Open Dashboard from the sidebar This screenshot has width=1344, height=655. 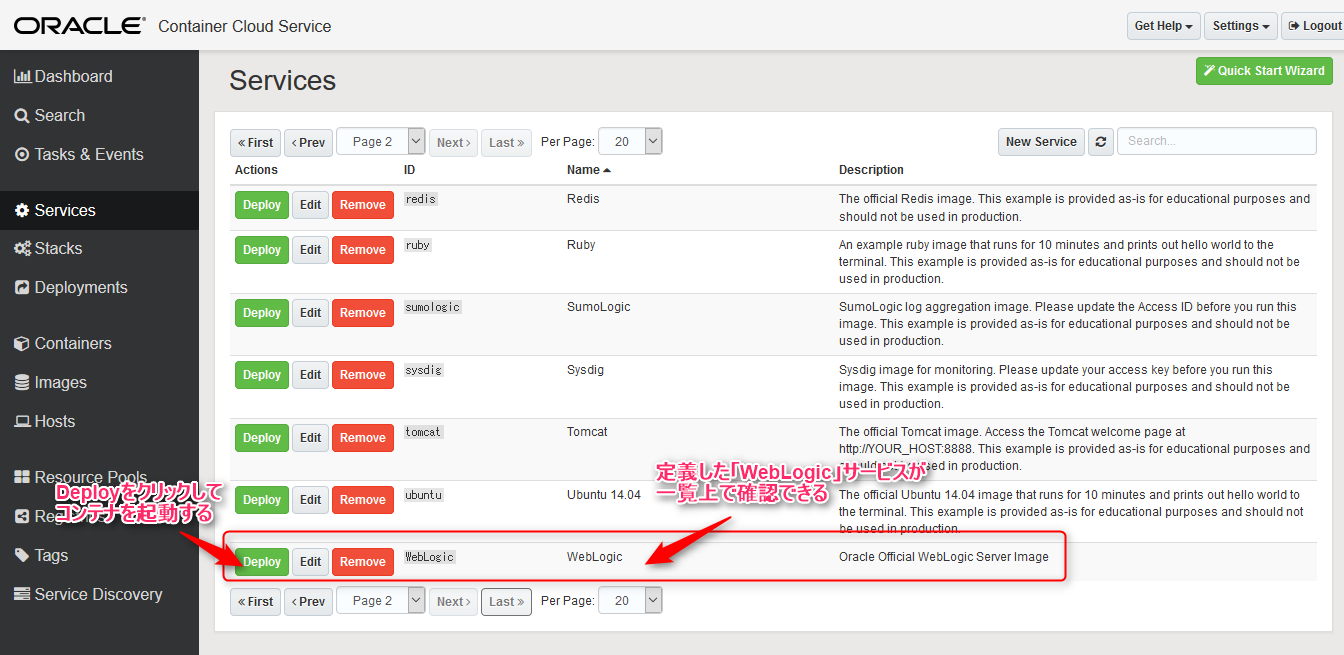(63, 76)
